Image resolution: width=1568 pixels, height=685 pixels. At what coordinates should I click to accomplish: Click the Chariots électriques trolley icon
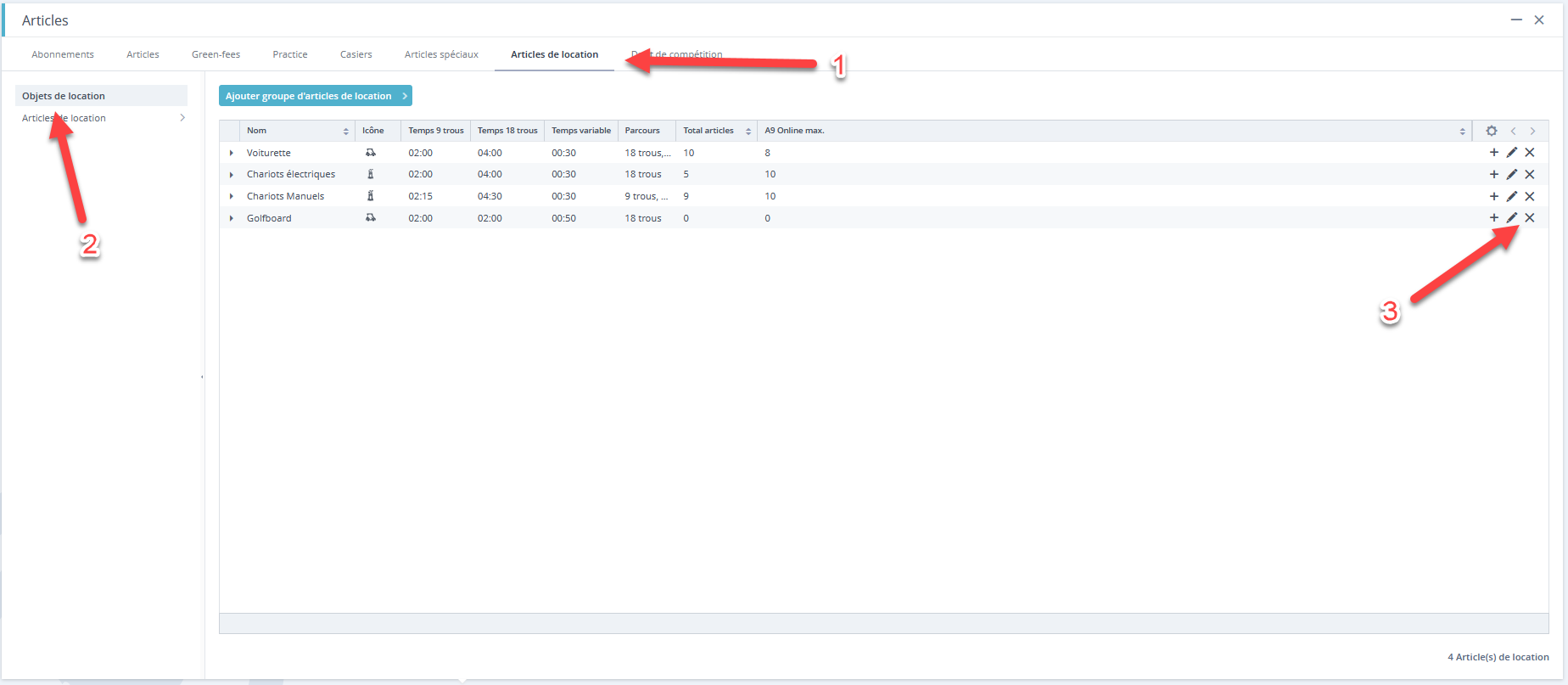click(371, 174)
